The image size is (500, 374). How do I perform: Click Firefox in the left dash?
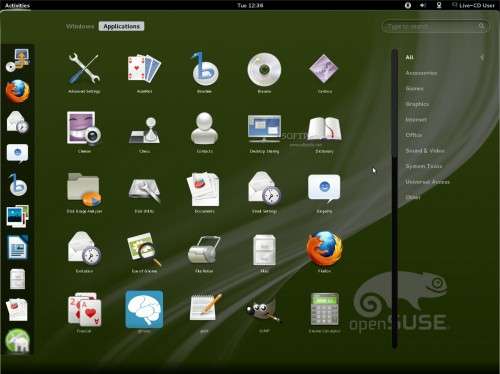click(x=18, y=91)
